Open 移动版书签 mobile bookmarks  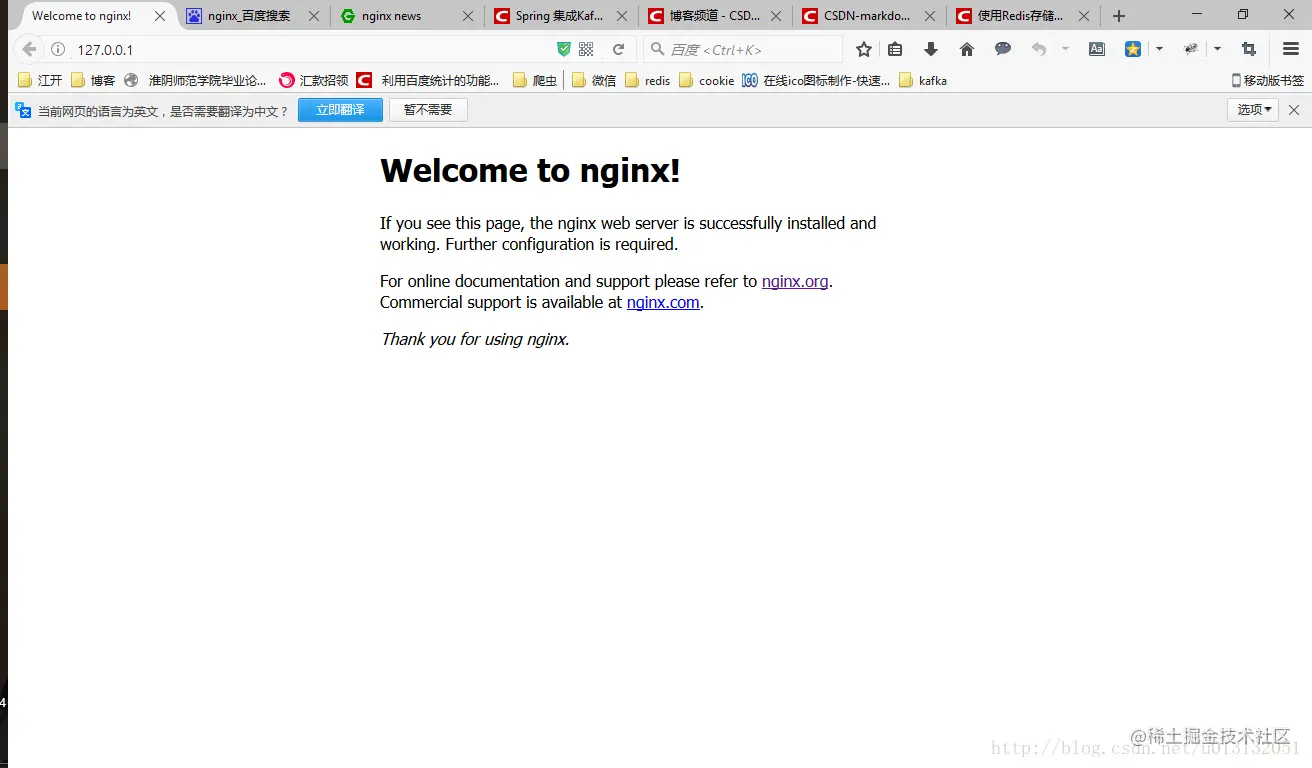pos(1267,81)
